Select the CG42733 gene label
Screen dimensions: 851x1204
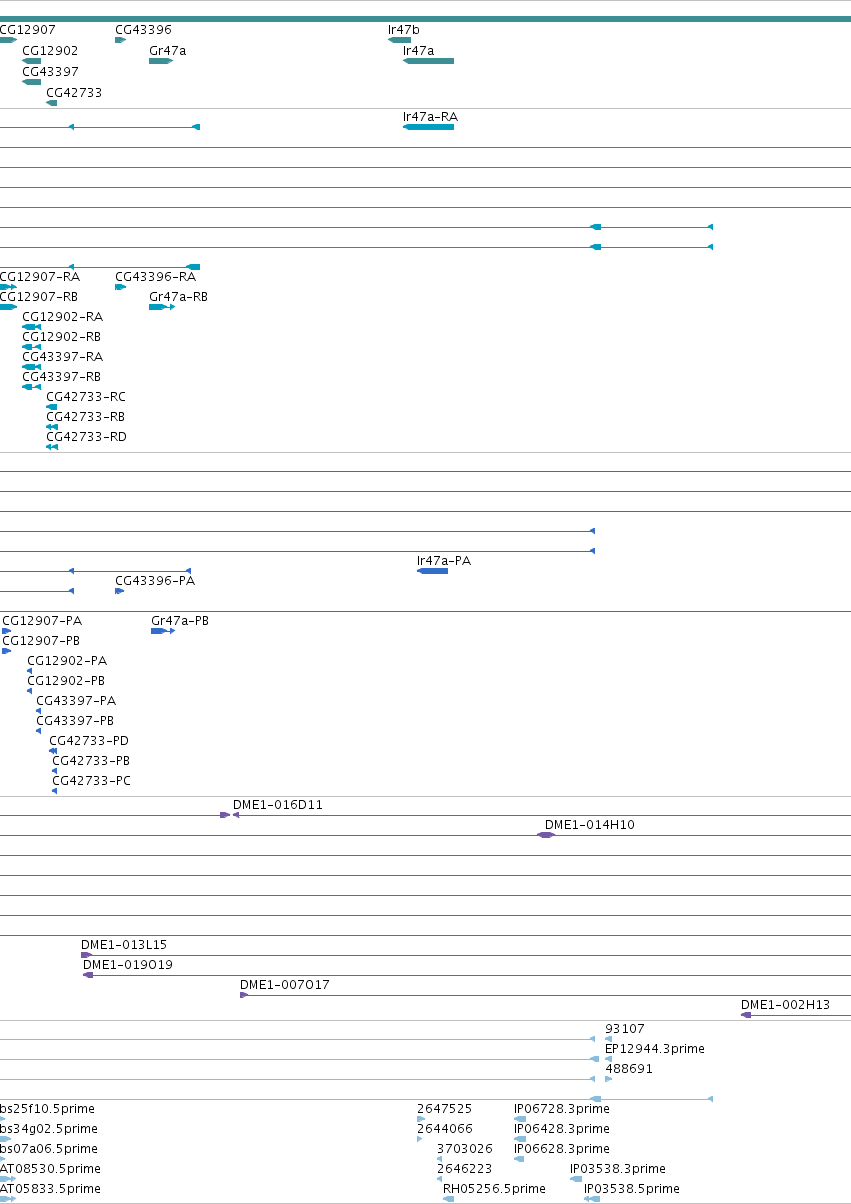[74, 92]
